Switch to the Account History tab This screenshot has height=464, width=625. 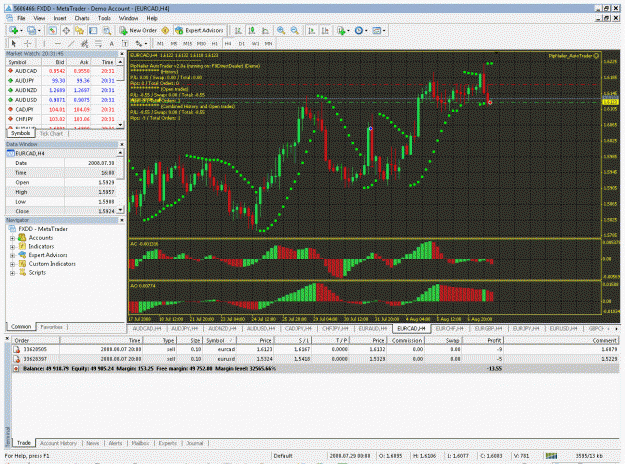(58, 443)
